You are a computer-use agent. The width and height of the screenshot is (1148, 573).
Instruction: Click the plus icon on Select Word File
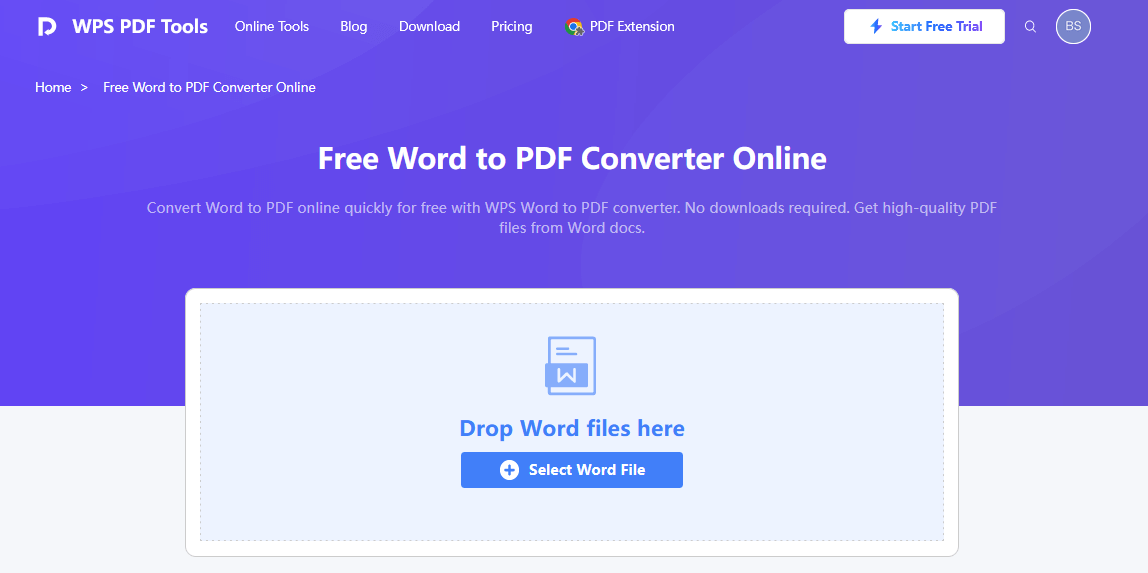click(510, 470)
